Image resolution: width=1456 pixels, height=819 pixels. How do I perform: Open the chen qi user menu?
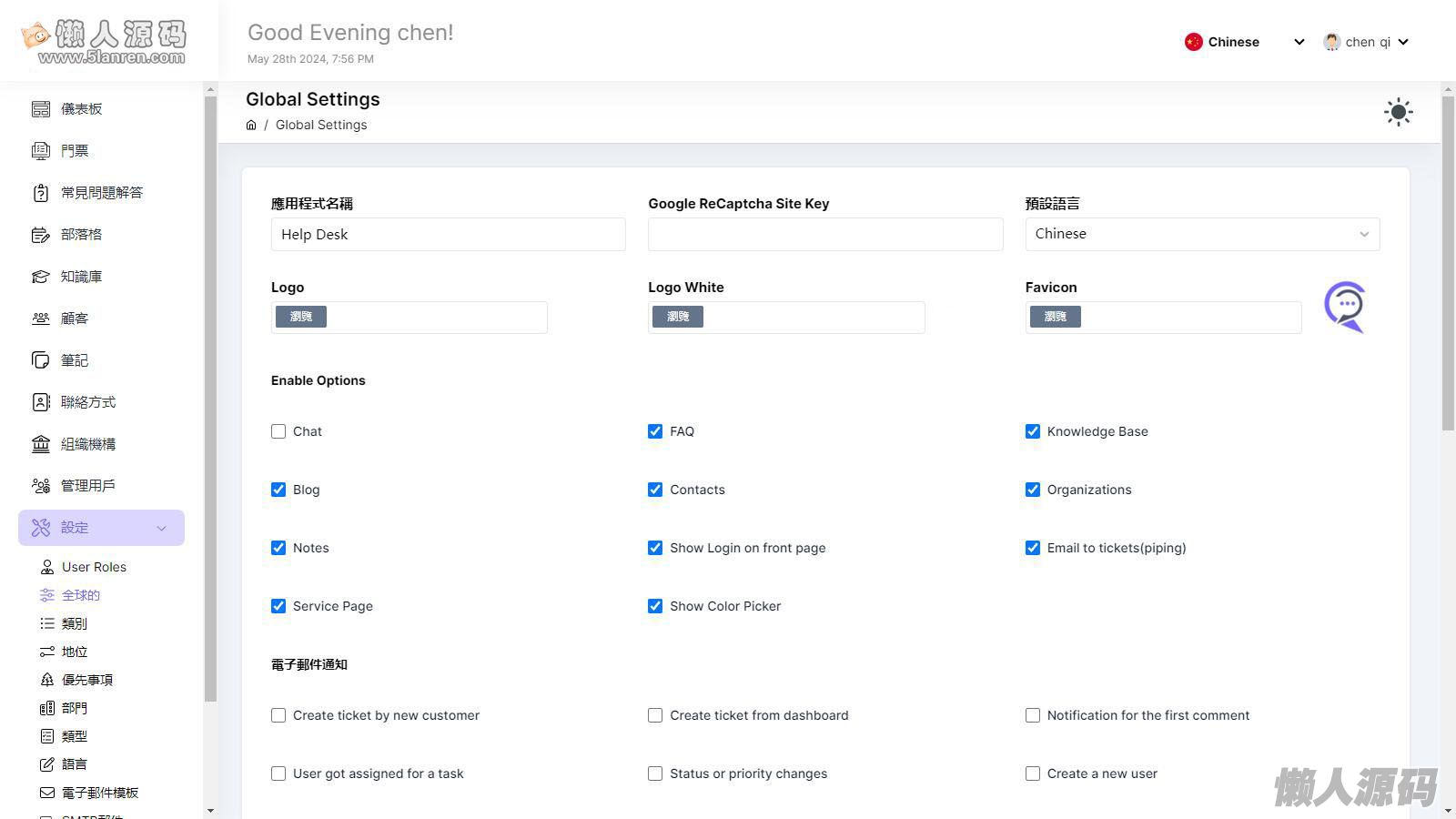(x=1366, y=42)
